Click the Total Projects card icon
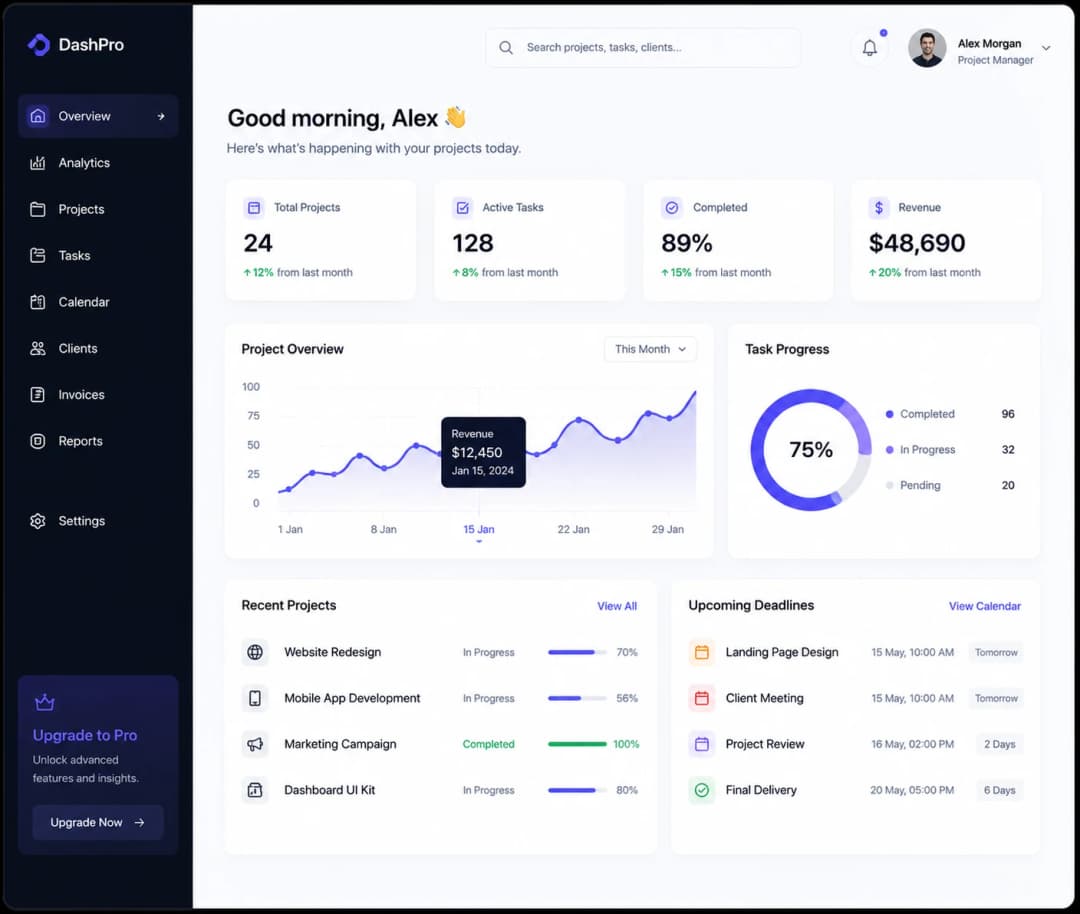The height and width of the screenshot is (914, 1080). click(254, 207)
